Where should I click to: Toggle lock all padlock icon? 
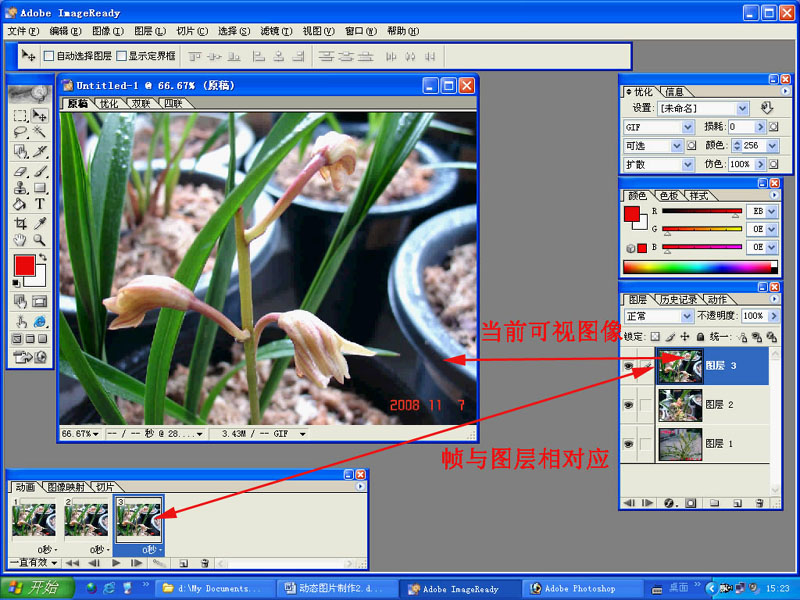pos(700,337)
